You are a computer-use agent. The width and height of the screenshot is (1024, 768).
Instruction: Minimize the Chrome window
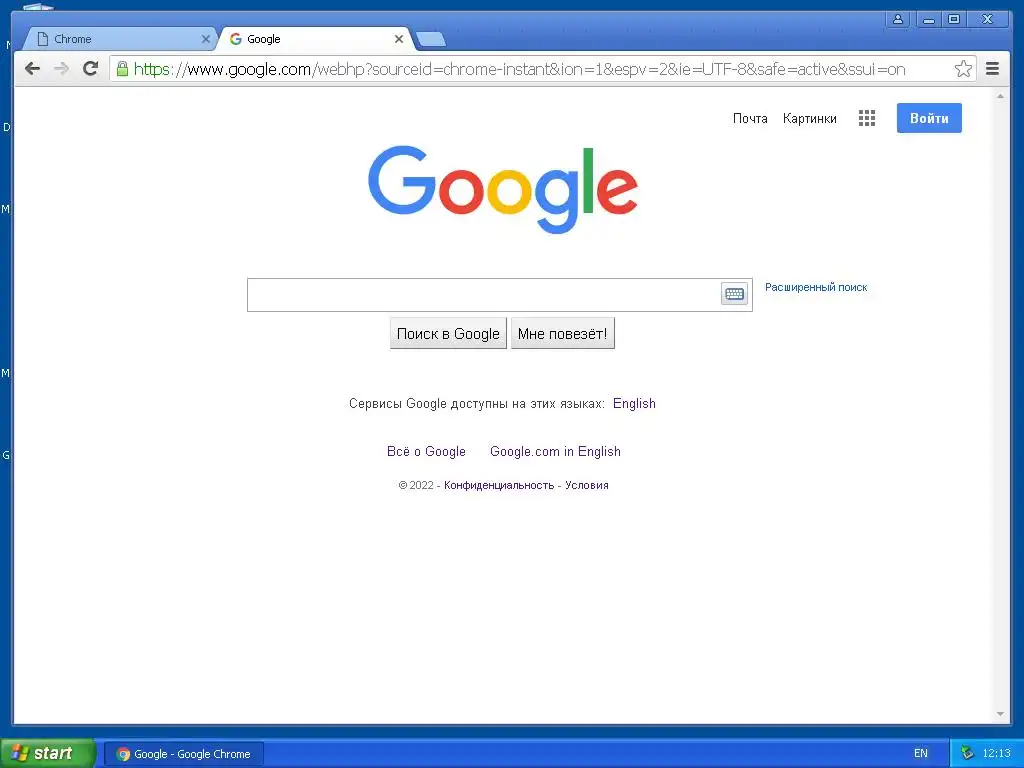click(x=929, y=19)
